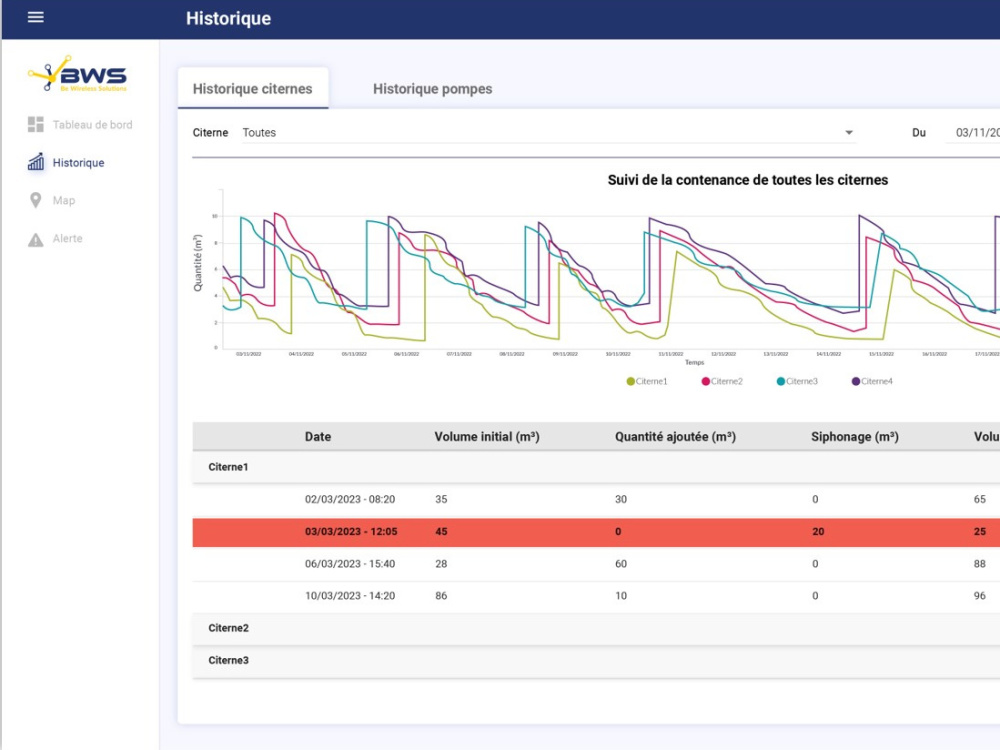Click the BWS logo
The image size is (1000, 750).
coord(78,74)
